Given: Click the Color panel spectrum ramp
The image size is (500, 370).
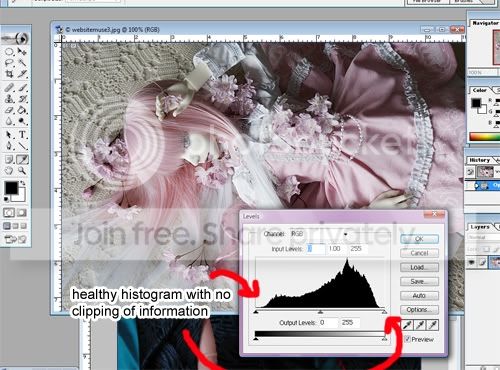Looking at the screenshot, I should coord(484,137).
